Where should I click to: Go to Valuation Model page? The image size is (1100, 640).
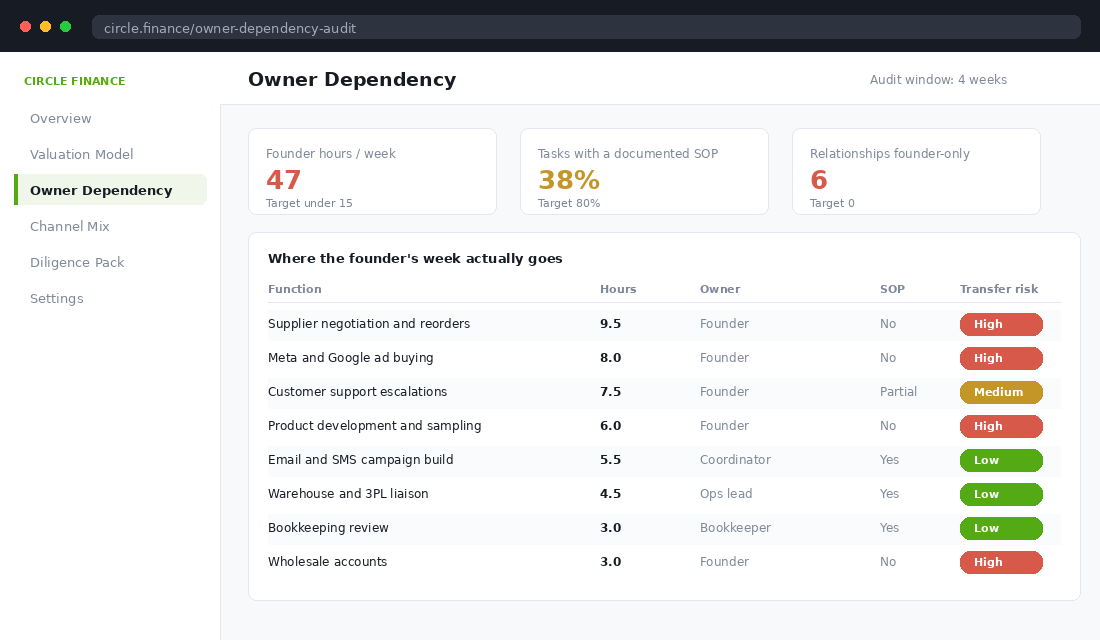pos(81,154)
